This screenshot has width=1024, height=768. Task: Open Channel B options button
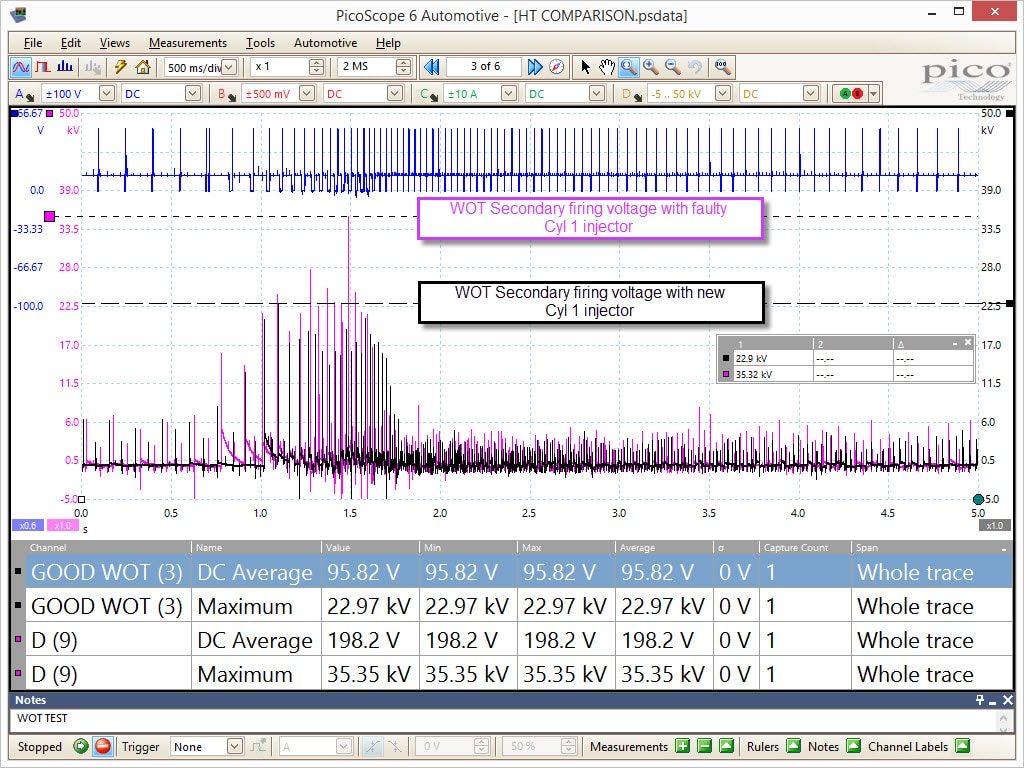[226, 94]
